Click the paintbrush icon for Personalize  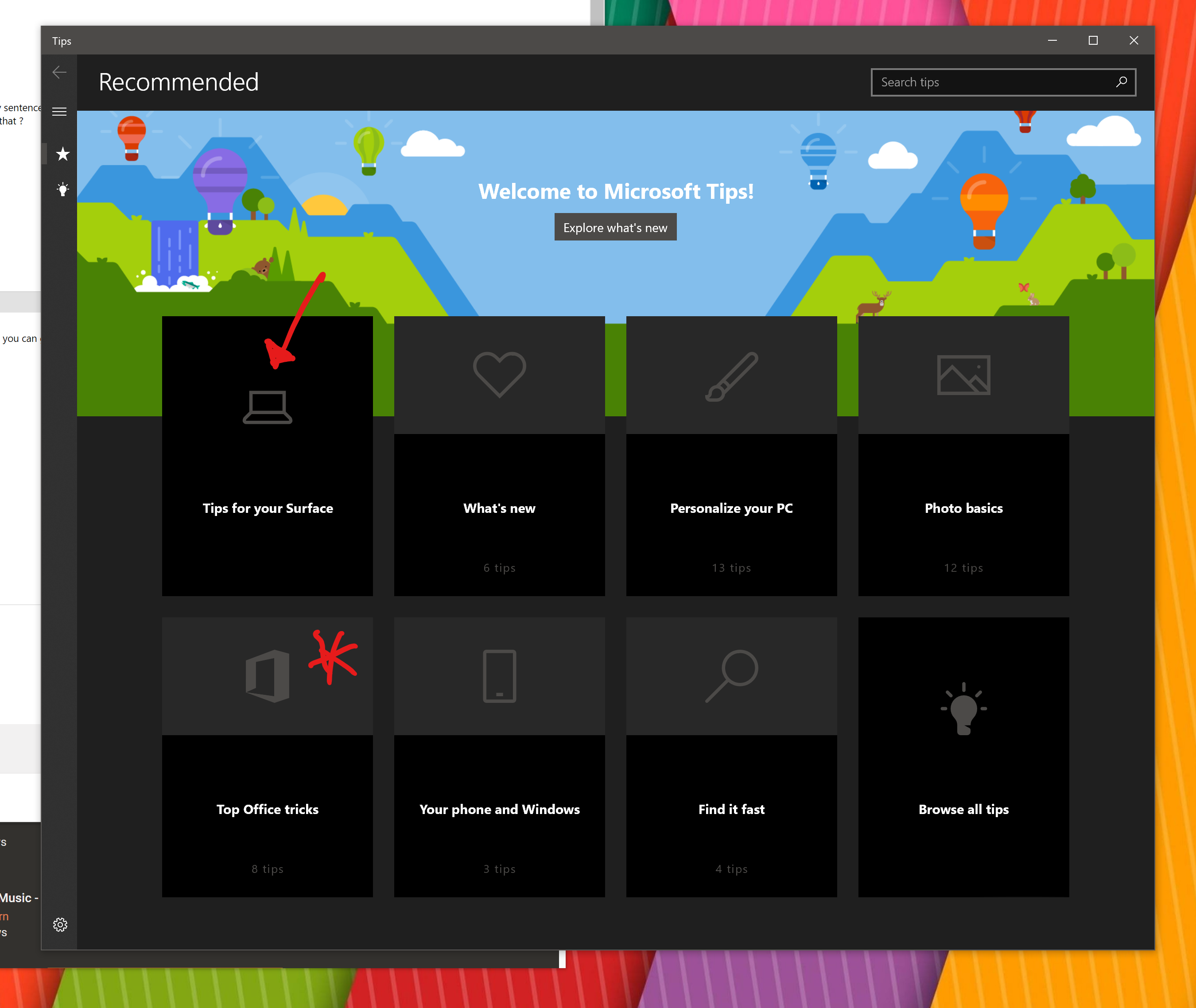(731, 376)
